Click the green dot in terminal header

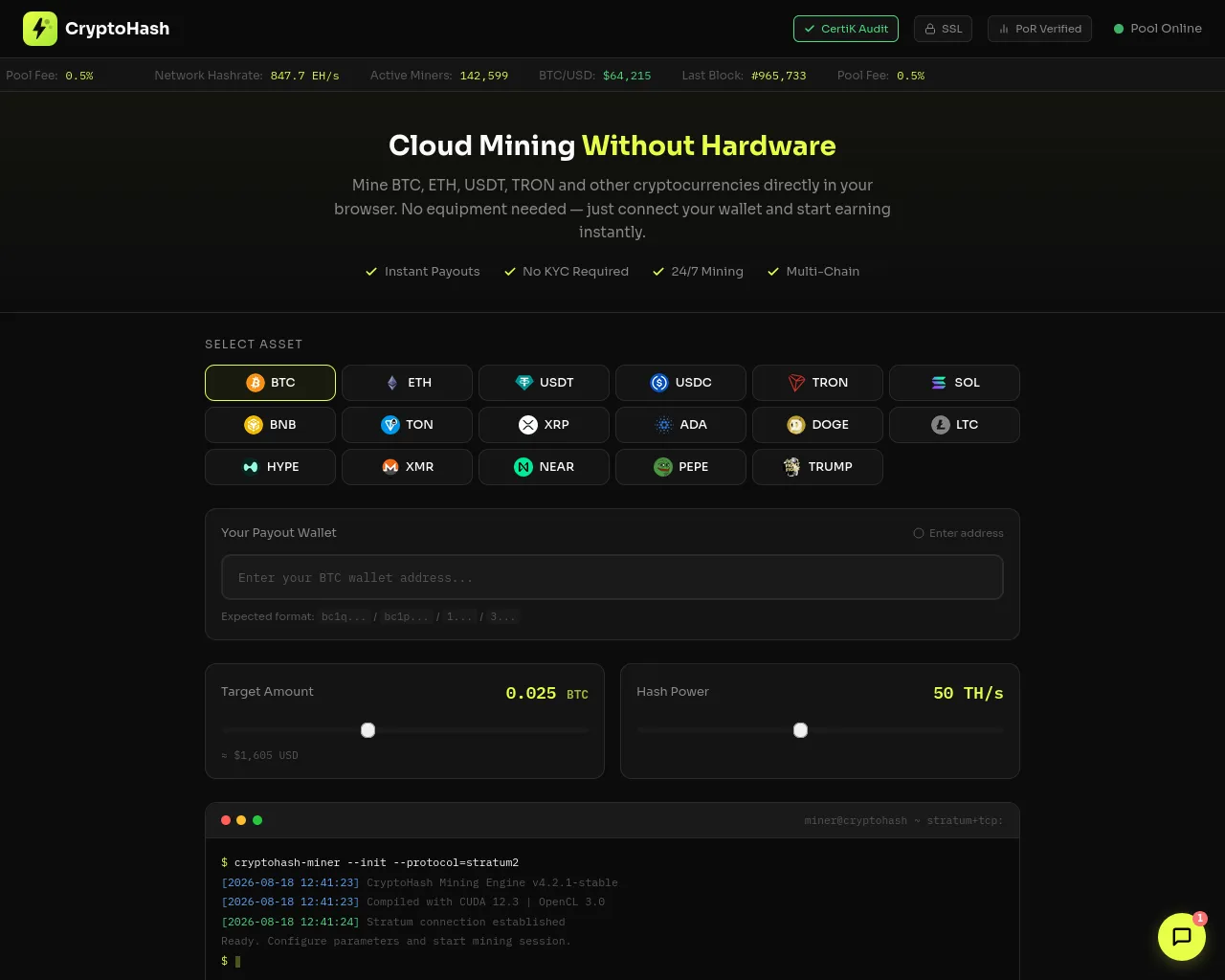click(x=257, y=820)
